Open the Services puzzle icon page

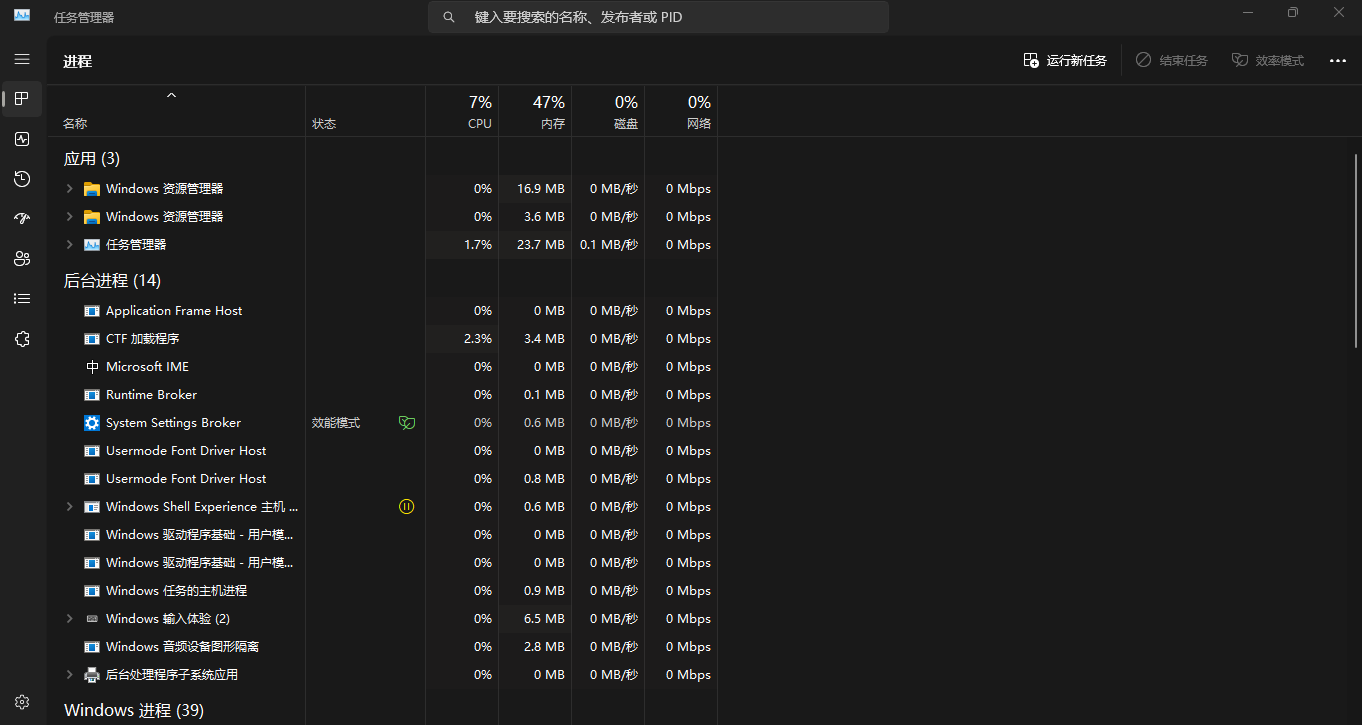point(22,339)
